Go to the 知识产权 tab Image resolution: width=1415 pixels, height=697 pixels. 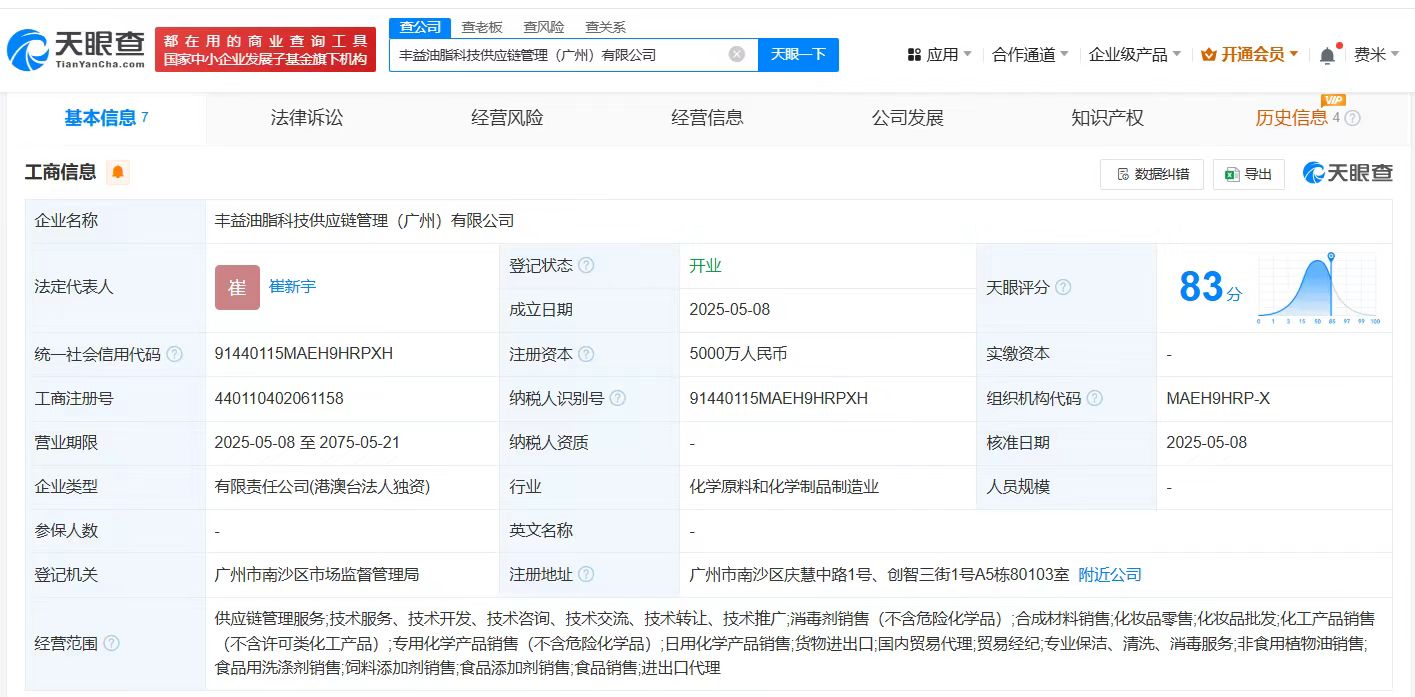pos(1107,118)
